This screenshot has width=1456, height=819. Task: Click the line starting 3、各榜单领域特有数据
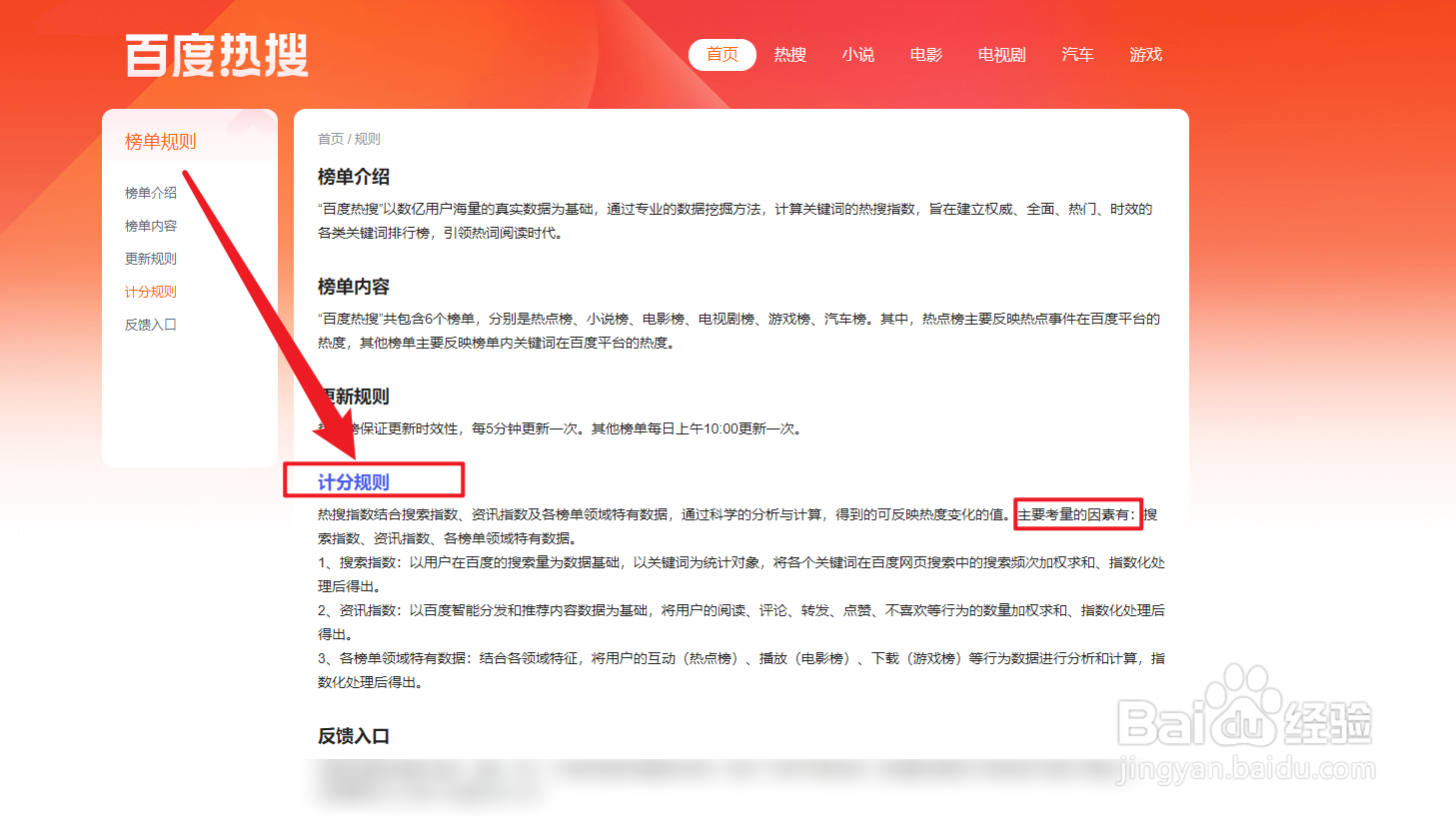pyautogui.click(x=741, y=670)
